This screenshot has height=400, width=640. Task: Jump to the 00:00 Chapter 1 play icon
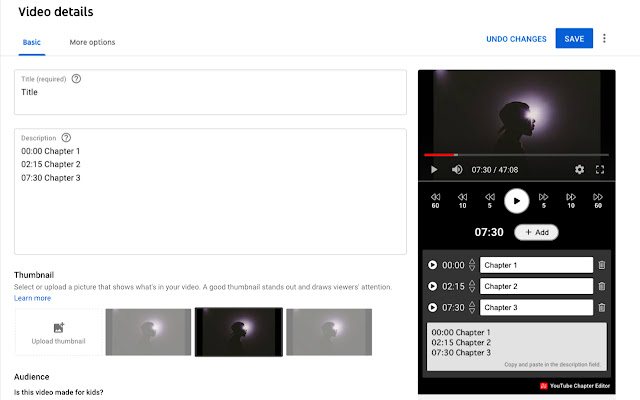[x=432, y=265]
